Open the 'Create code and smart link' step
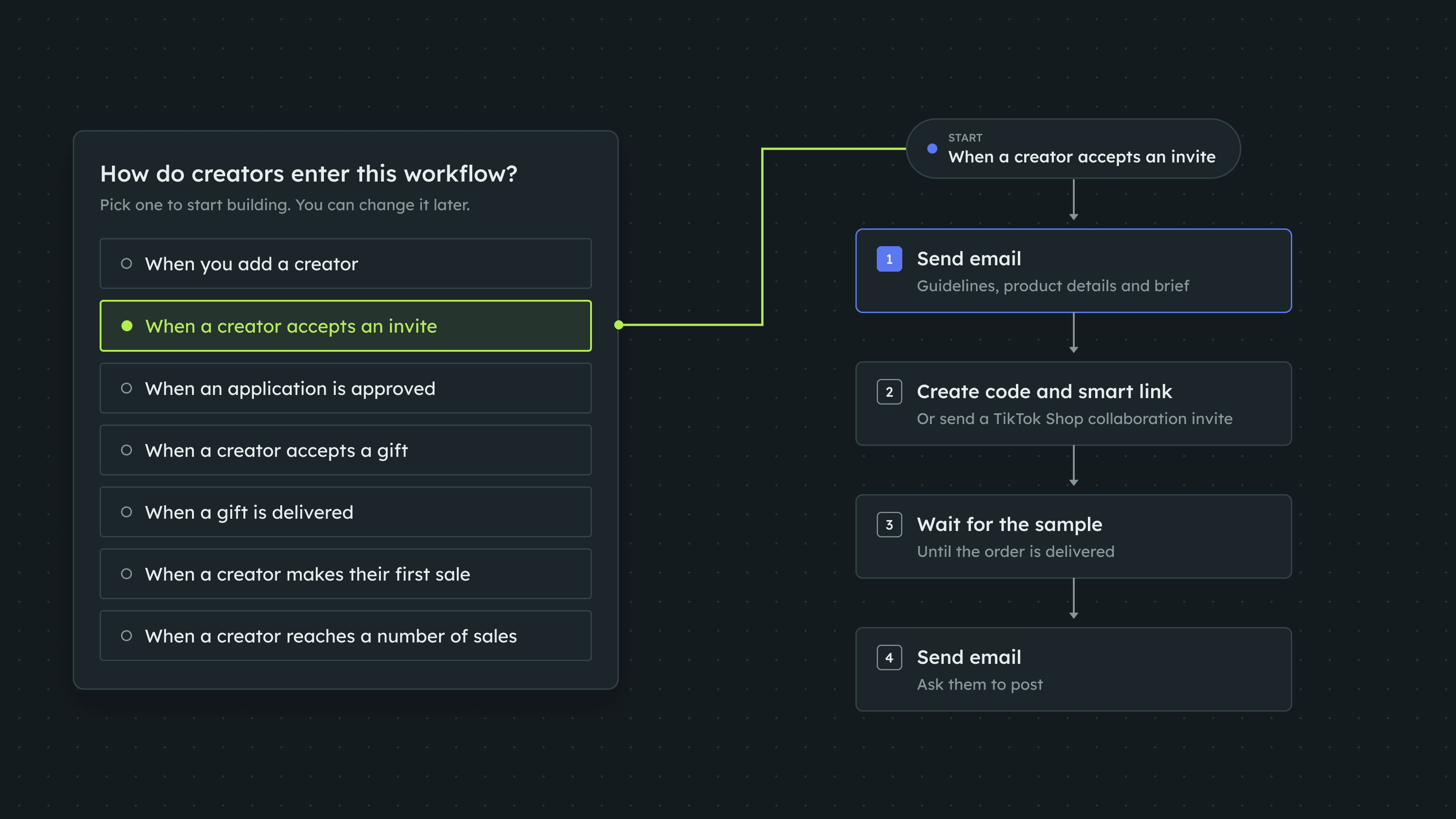The width and height of the screenshot is (1456, 819). 1073,404
